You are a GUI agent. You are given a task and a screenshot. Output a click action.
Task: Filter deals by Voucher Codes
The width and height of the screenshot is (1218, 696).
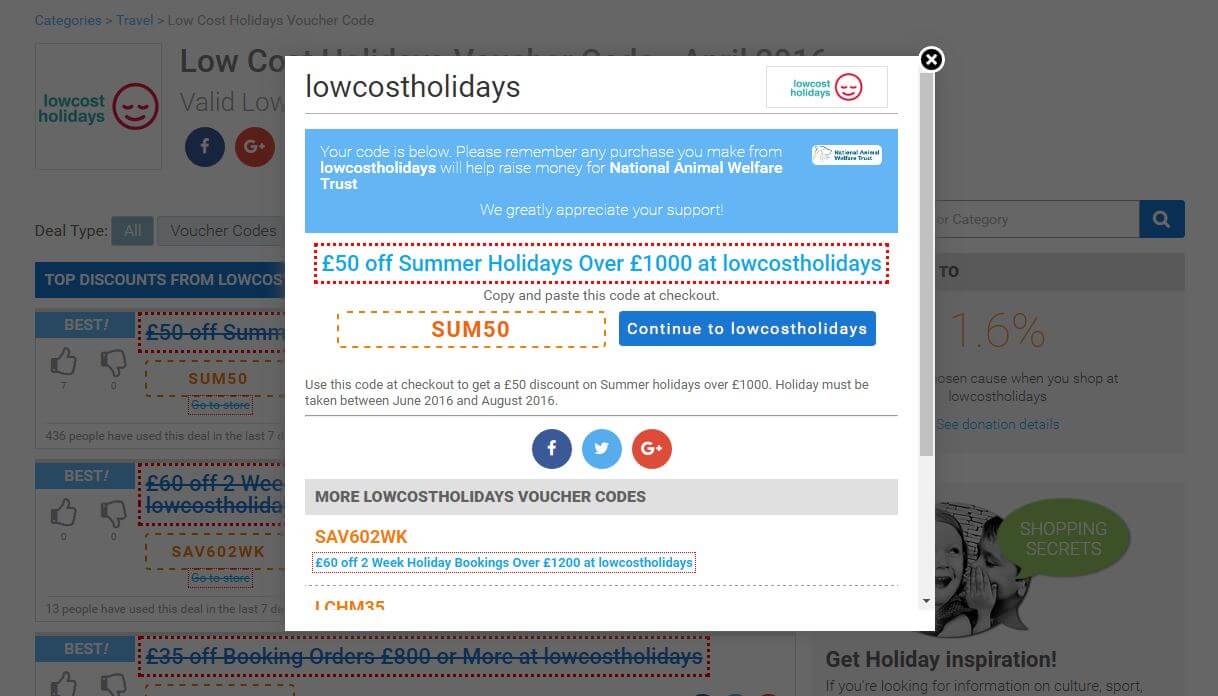(x=223, y=231)
